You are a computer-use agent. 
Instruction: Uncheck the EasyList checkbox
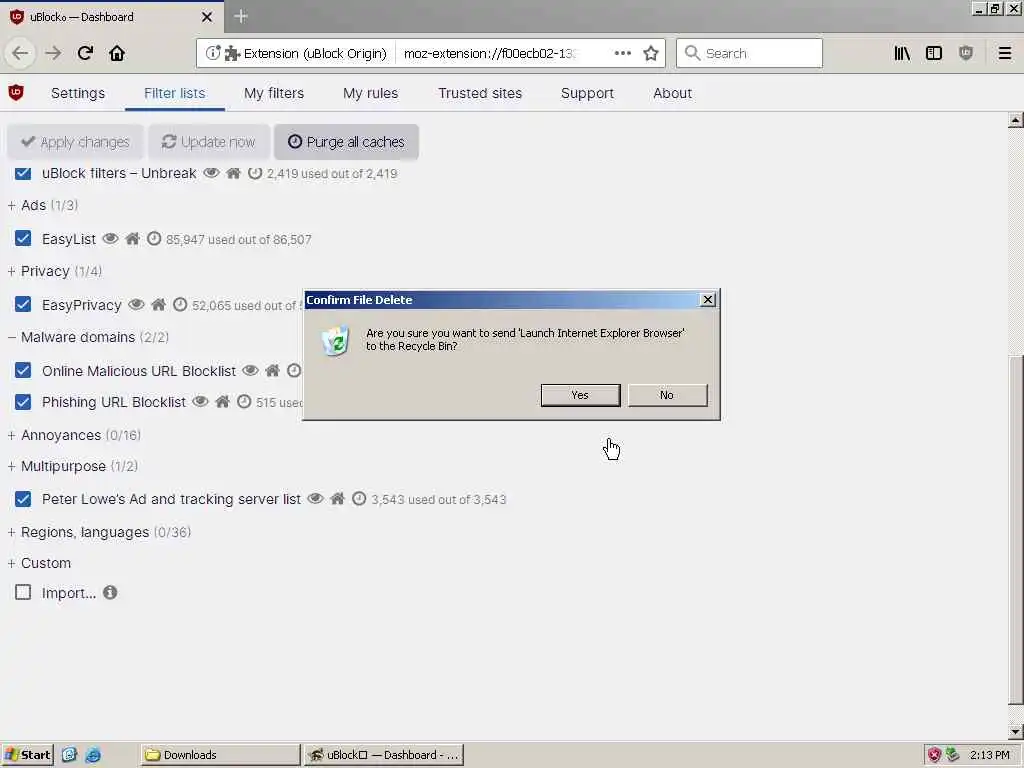pos(23,238)
